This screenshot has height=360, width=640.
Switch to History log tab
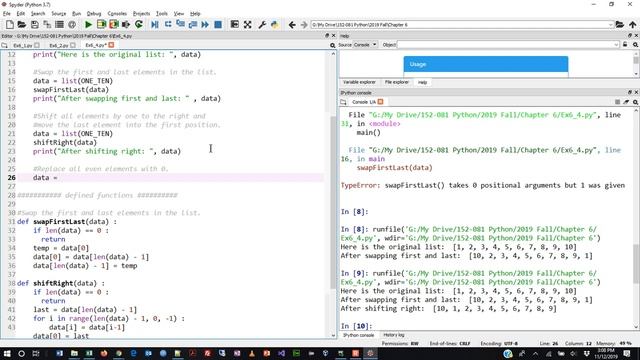[x=394, y=335]
